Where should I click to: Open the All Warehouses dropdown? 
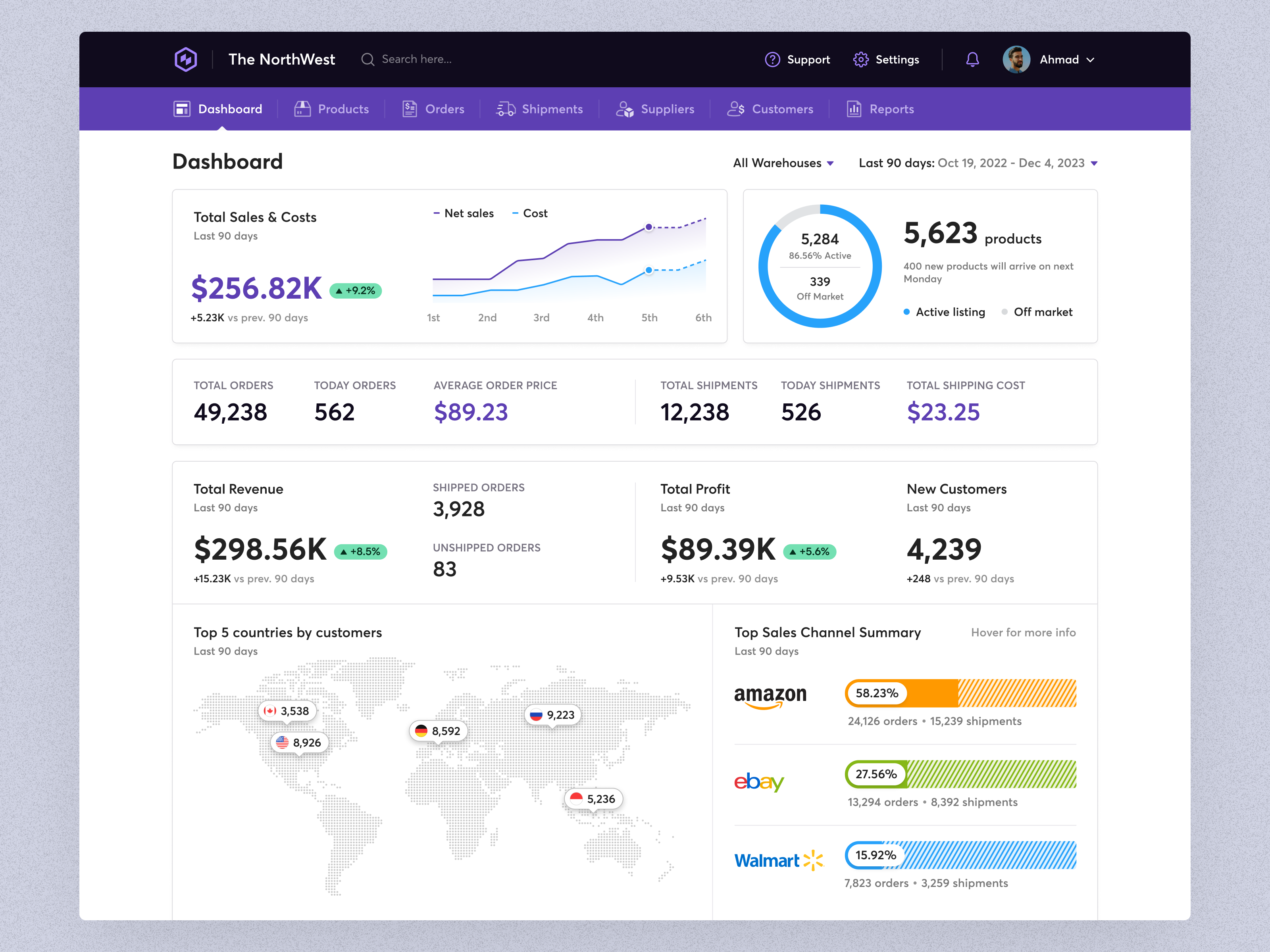pyautogui.click(x=783, y=163)
